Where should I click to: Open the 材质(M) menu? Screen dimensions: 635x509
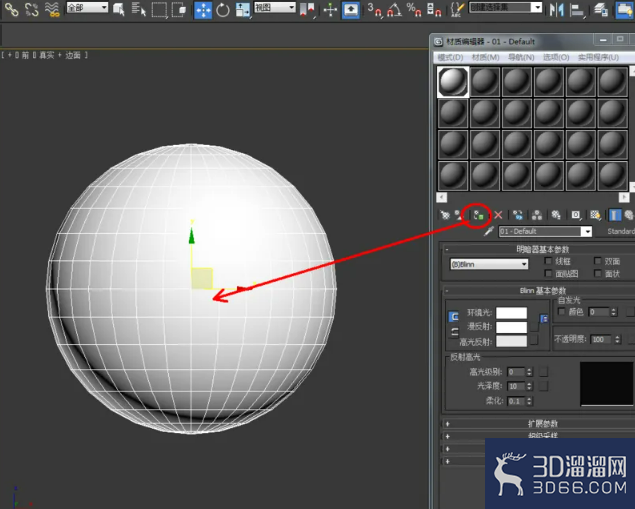pyautogui.click(x=485, y=58)
